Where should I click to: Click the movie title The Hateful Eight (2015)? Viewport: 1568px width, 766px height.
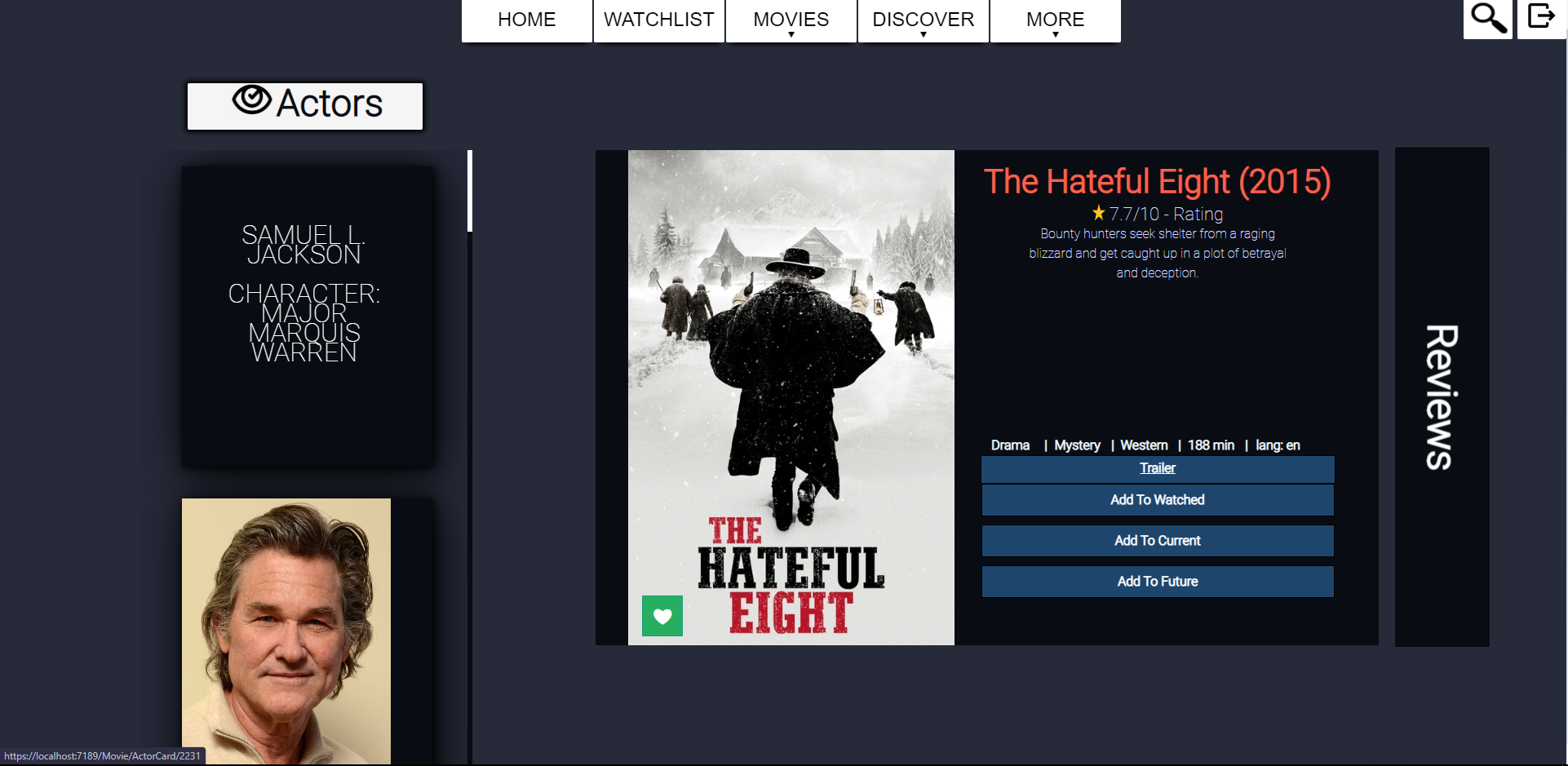click(x=1158, y=181)
